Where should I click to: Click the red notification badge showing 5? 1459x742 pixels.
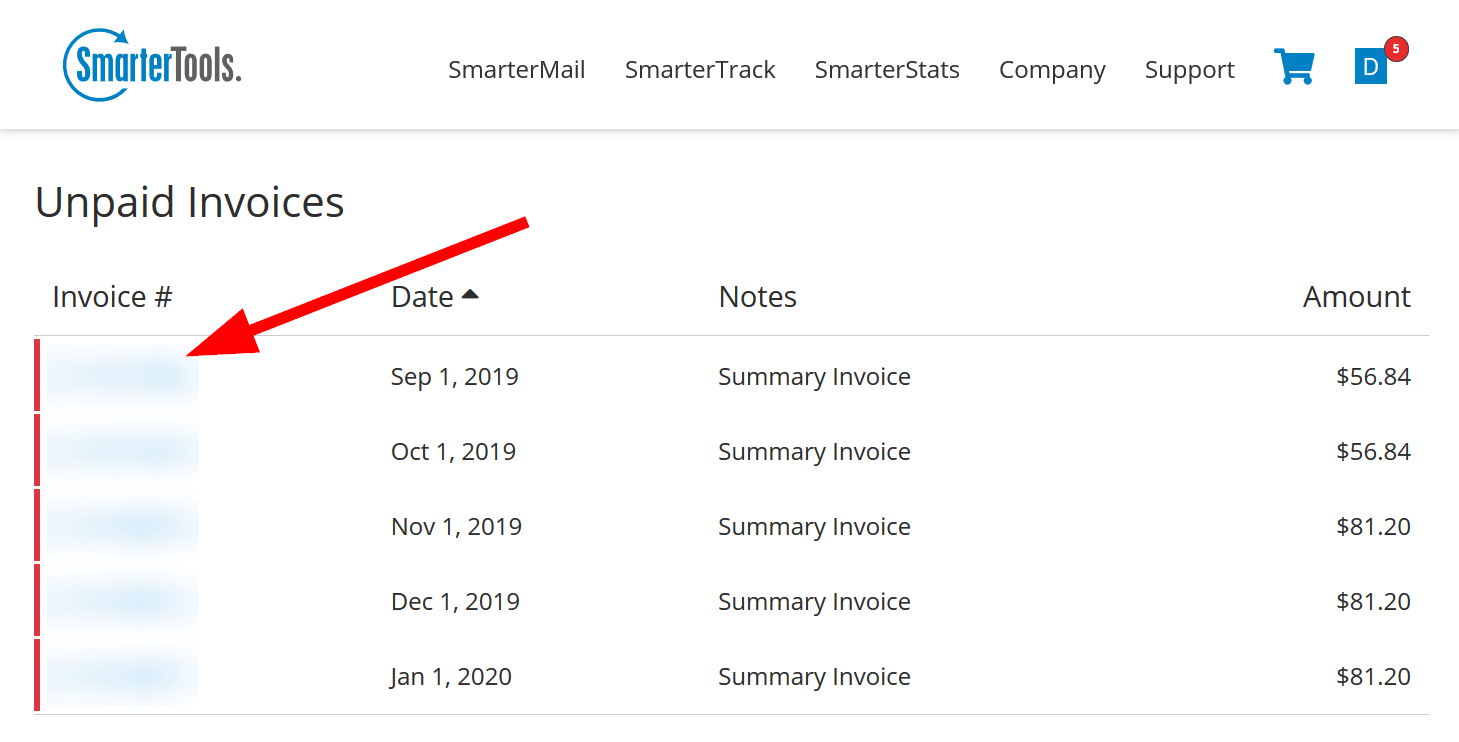tap(1396, 48)
